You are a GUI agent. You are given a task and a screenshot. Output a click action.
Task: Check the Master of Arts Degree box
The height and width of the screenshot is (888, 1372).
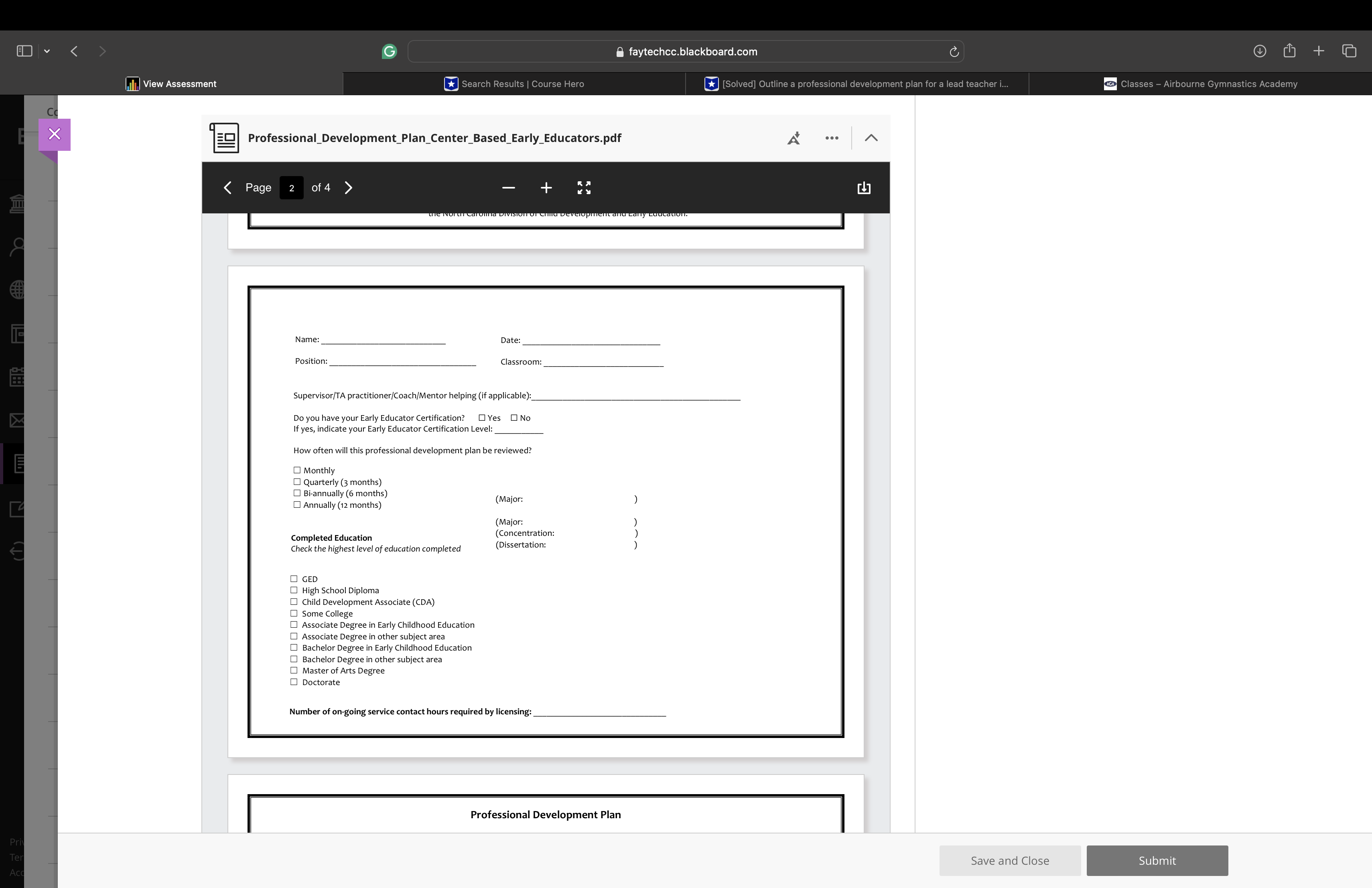point(294,670)
